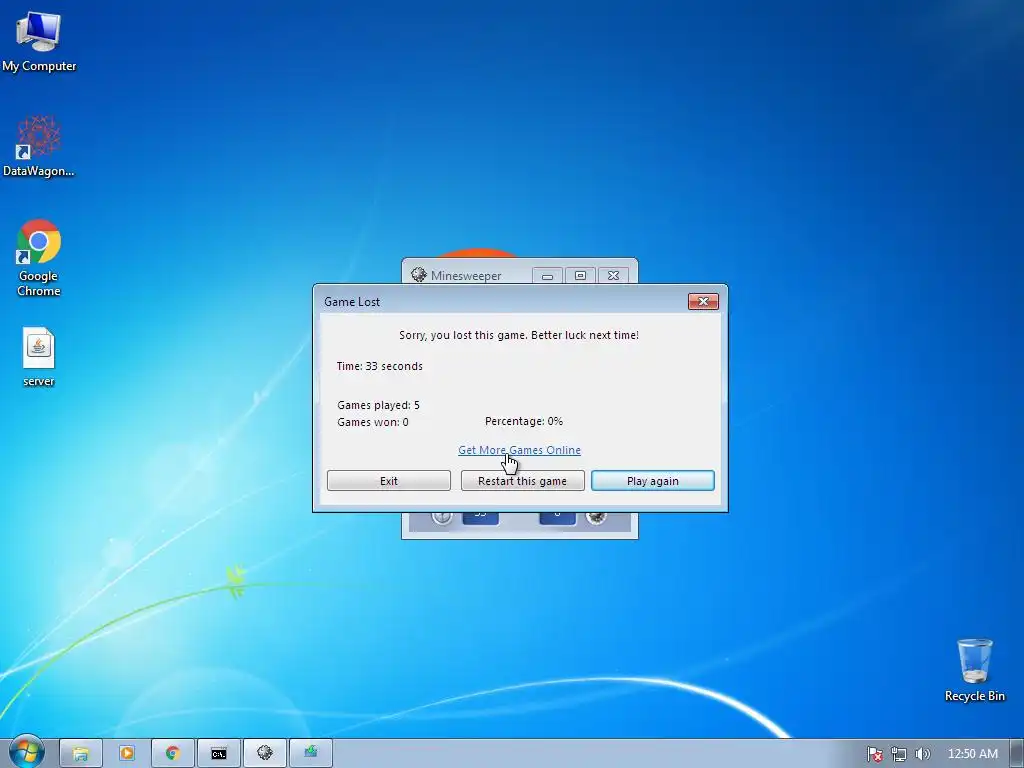The width and height of the screenshot is (1024, 768).
Task: Open File Explorer from the taskbar
Action: 81,754
